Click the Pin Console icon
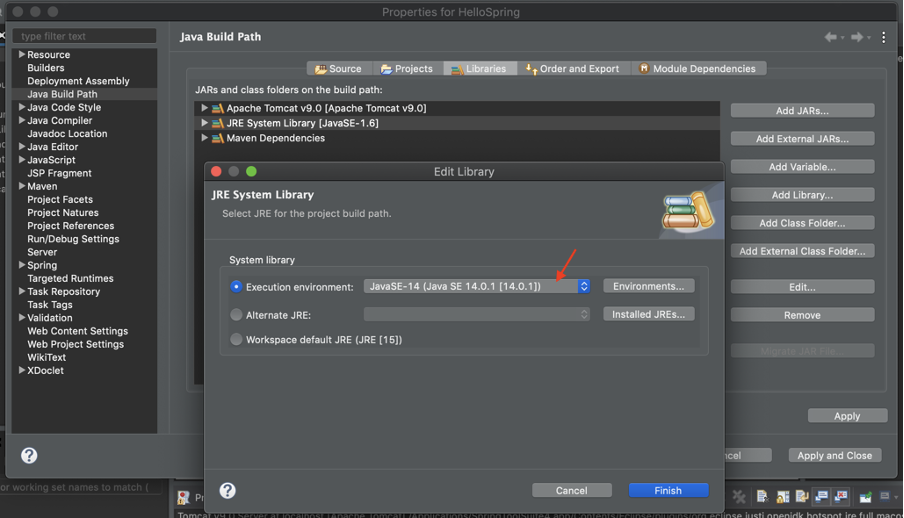Image resolution: width=904 pixels, height=518 pixels. 865,497
